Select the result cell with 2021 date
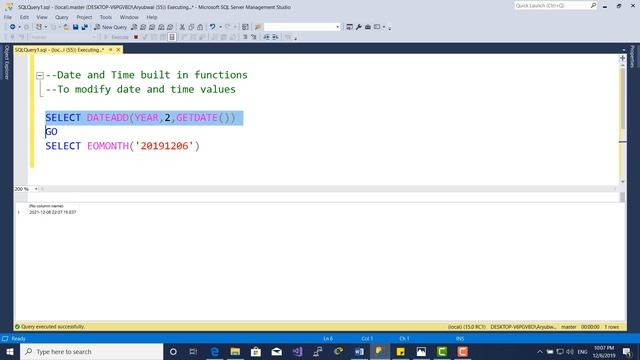The height and width of the screenshot is (360, 640). [53, 212]
